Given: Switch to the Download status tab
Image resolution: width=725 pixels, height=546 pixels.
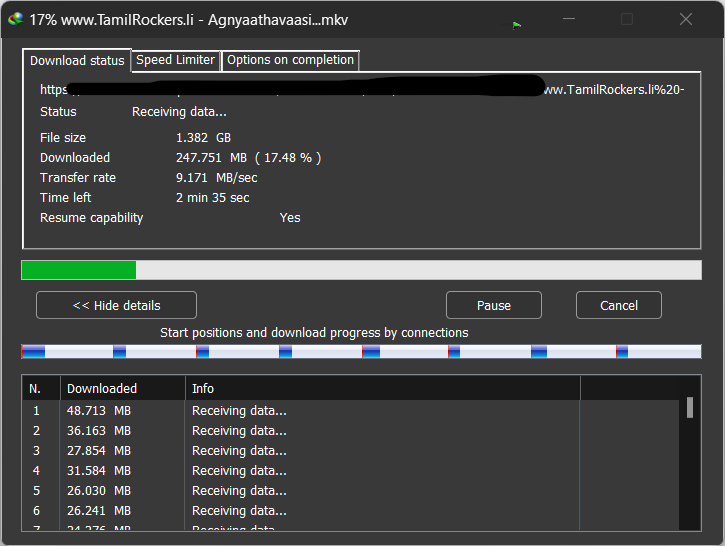Looking at the screenshot, I should (x=77, y=61).
